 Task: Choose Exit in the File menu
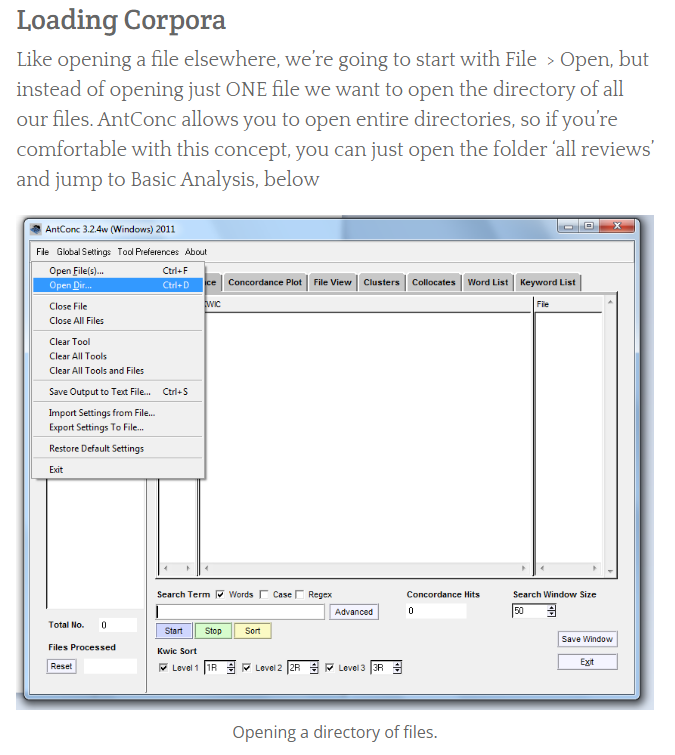(x=118, y=469)
